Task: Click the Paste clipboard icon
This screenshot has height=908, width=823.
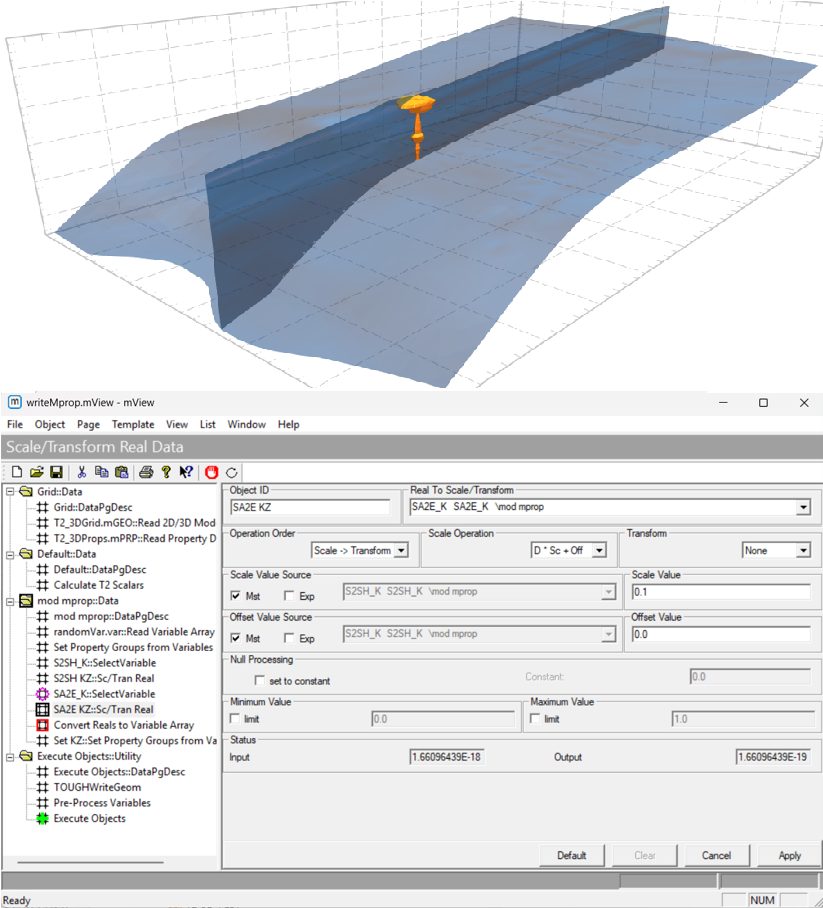Action: coord(122,472)
